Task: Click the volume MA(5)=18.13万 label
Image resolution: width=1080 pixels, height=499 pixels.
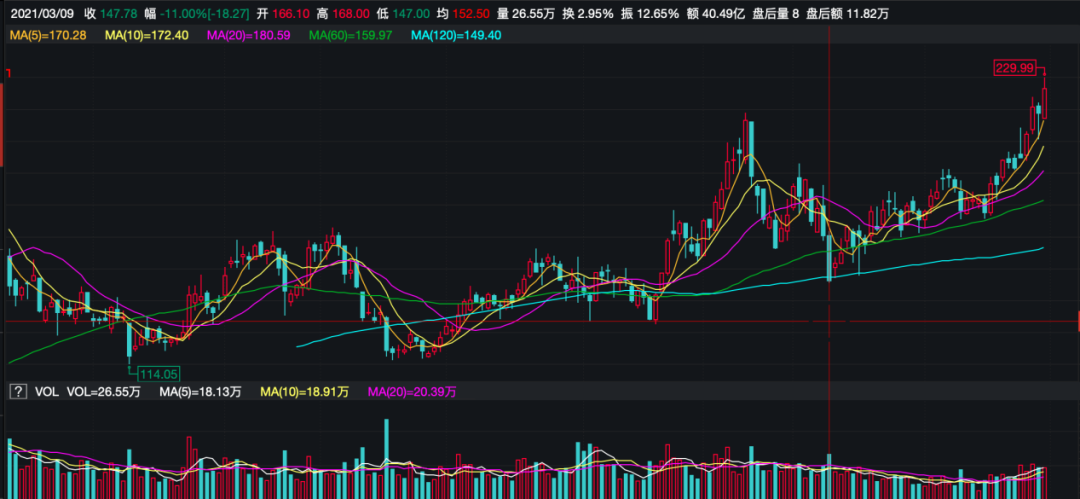Action: coord(200,392)
